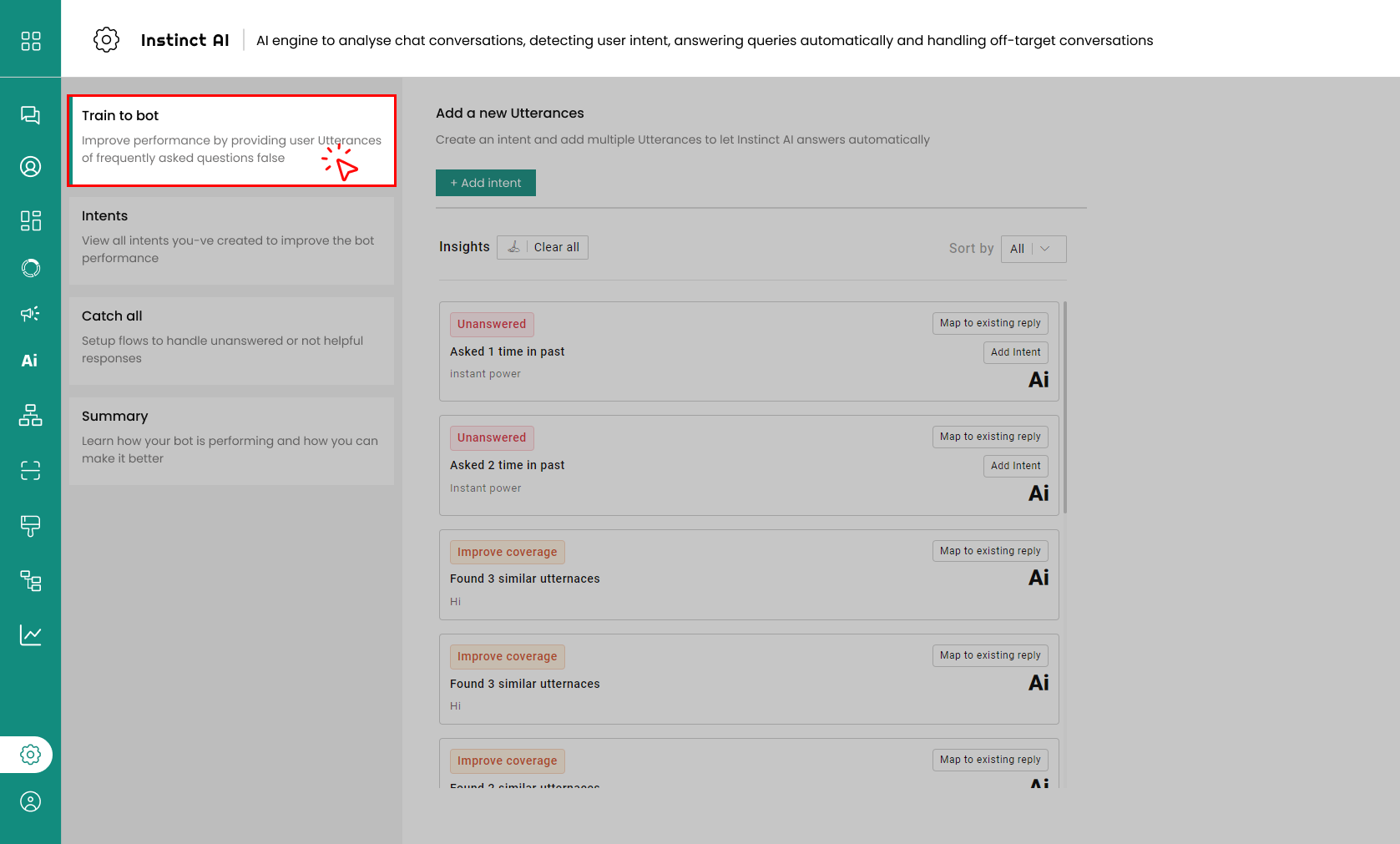The image size is (1400, 844).
Task: Open the Catch all section
Action: pos(231,341)
